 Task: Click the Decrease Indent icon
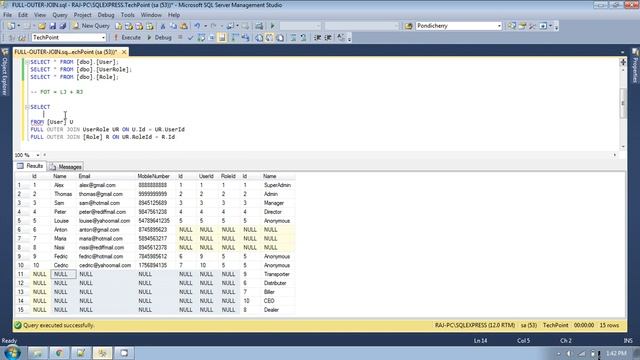tap(318, 38)
